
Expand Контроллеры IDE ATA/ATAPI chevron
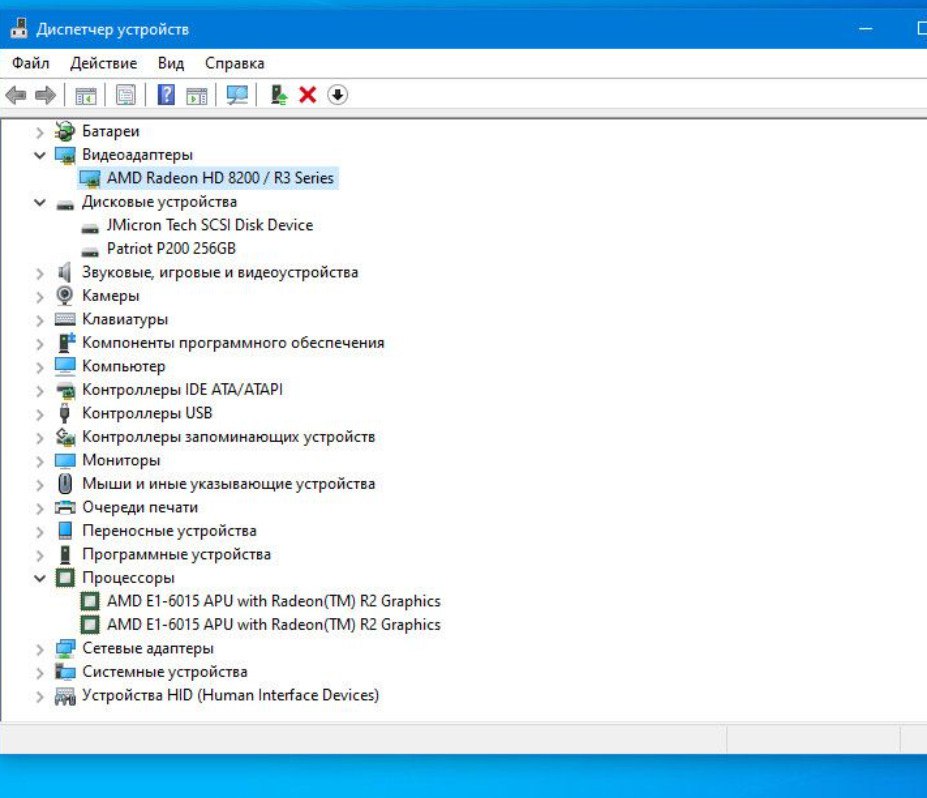coord(40,391)
